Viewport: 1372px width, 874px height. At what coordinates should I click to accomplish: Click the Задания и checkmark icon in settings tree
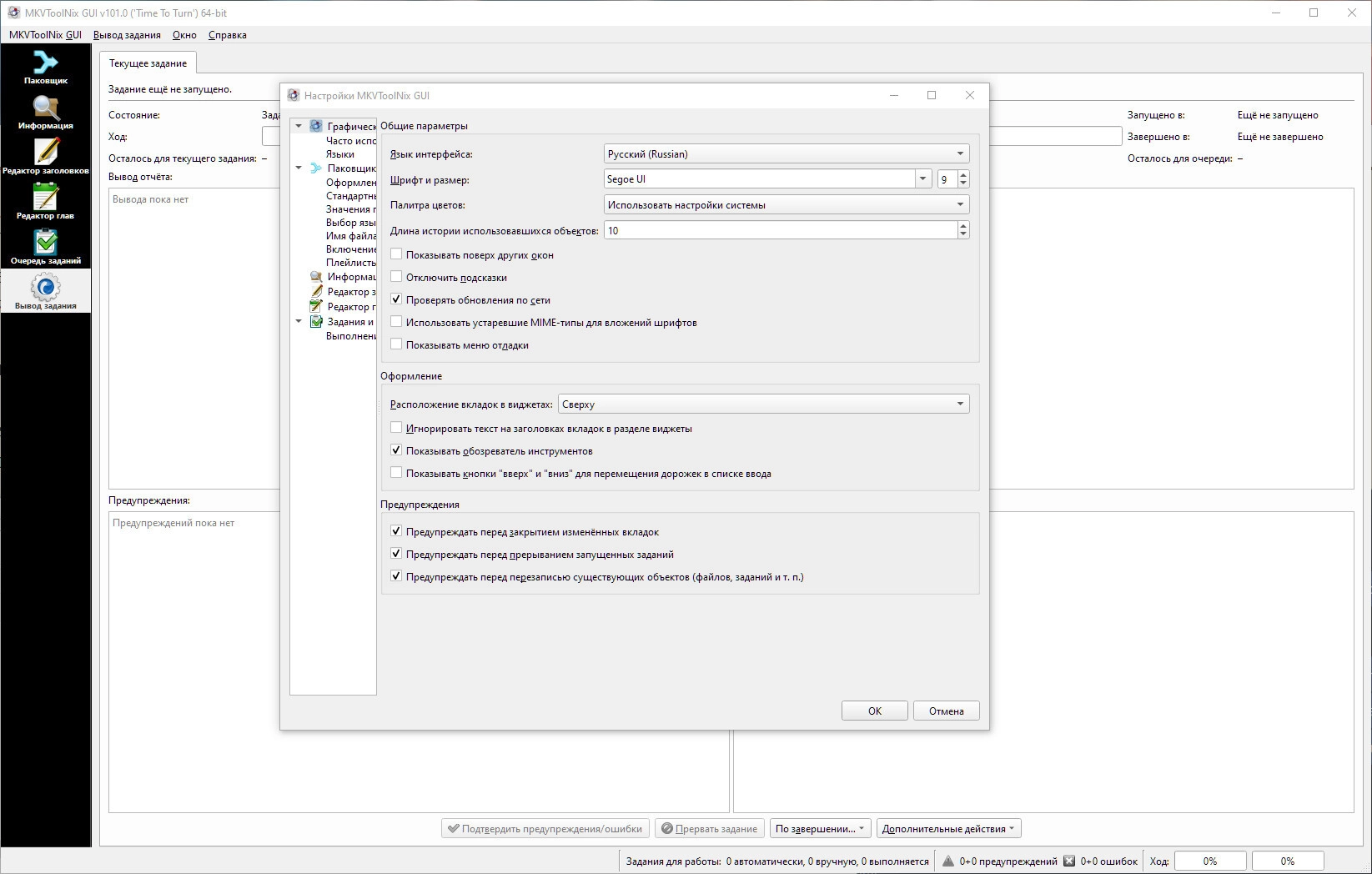(316, 322)
